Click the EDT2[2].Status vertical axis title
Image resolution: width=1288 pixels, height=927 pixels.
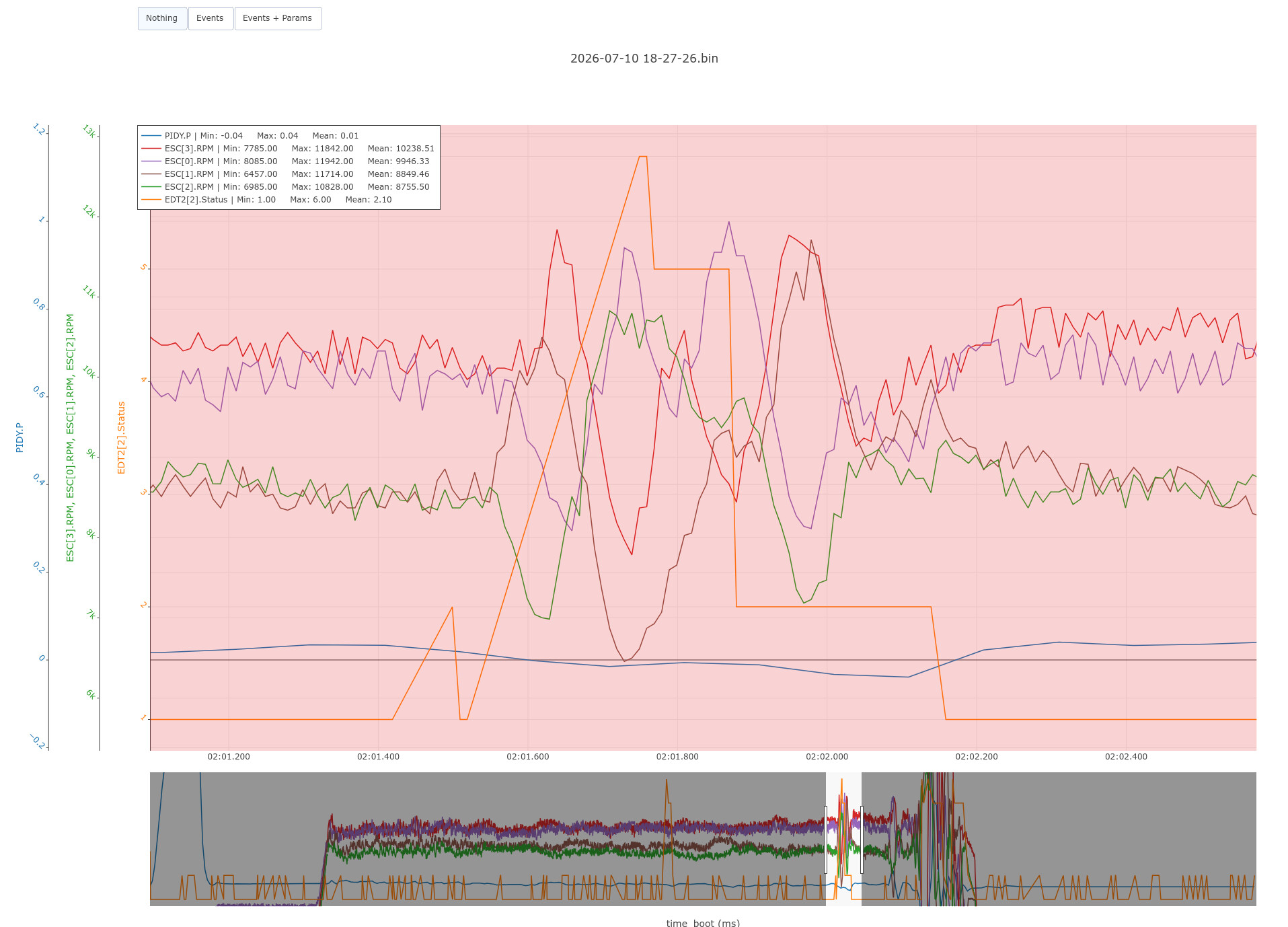(122, 437)
